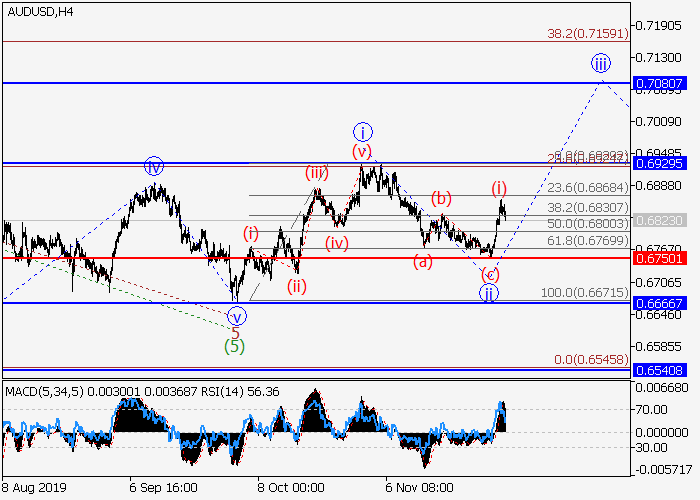Viewport: 700px width, 500px height.
Task: Click the AUDUSD,H4 chart title
Action: (38, 12)
